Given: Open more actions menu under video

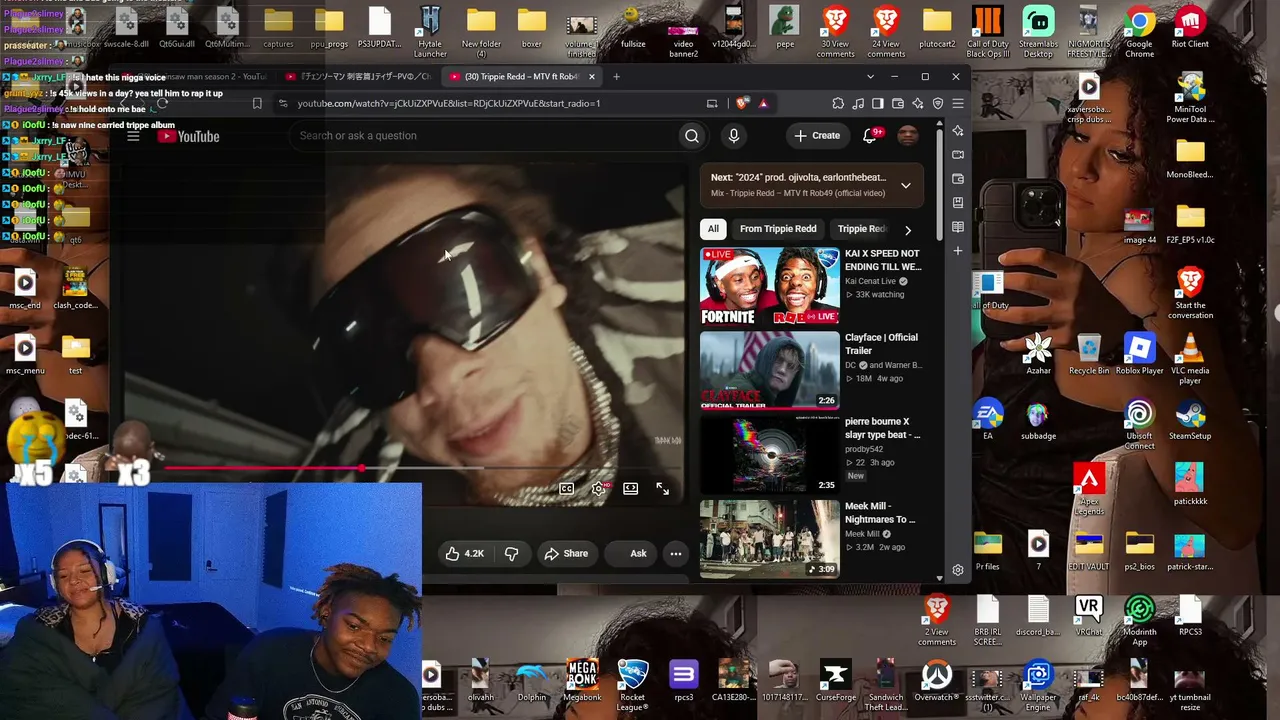Looking at the screenshot, I should [676, 553].
